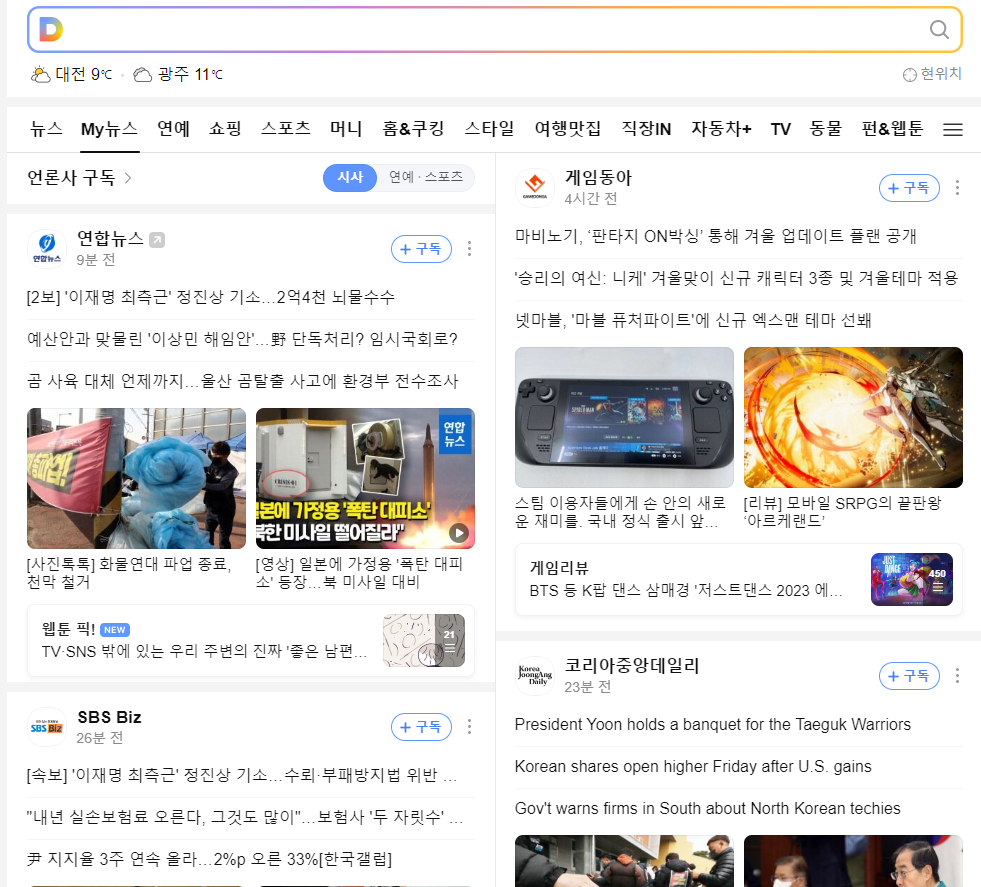
Task: Open the hamburger menu in category bar
Action: pyautogui.click(x=952, y=129)
